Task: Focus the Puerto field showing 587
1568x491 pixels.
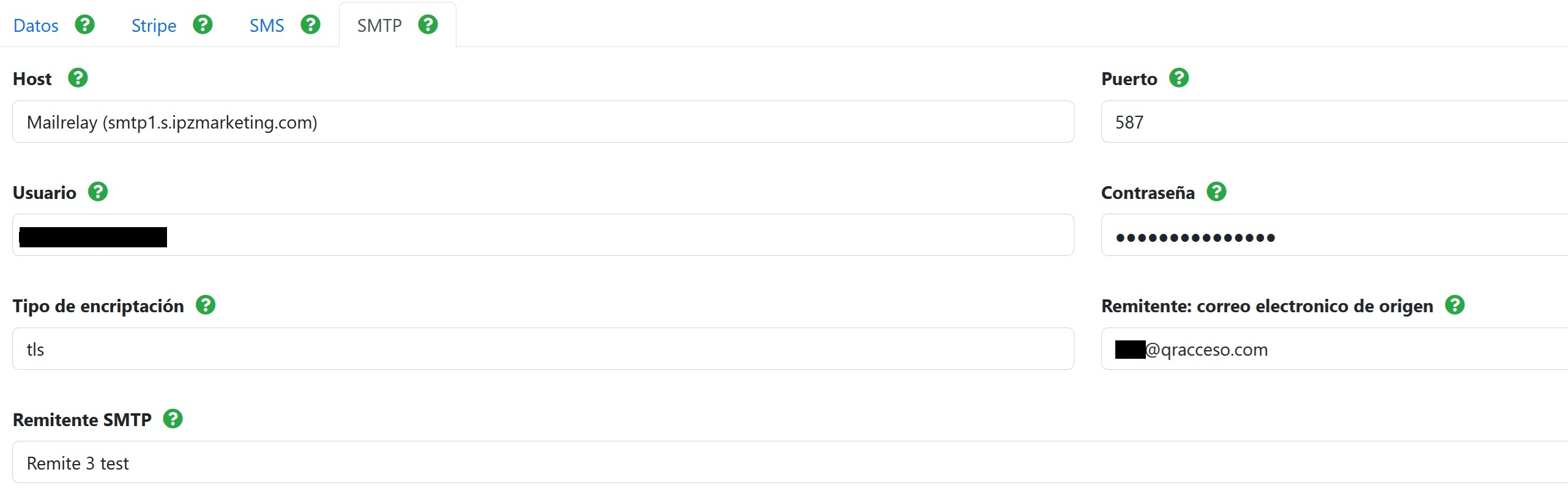Action: coord(1334,122)
